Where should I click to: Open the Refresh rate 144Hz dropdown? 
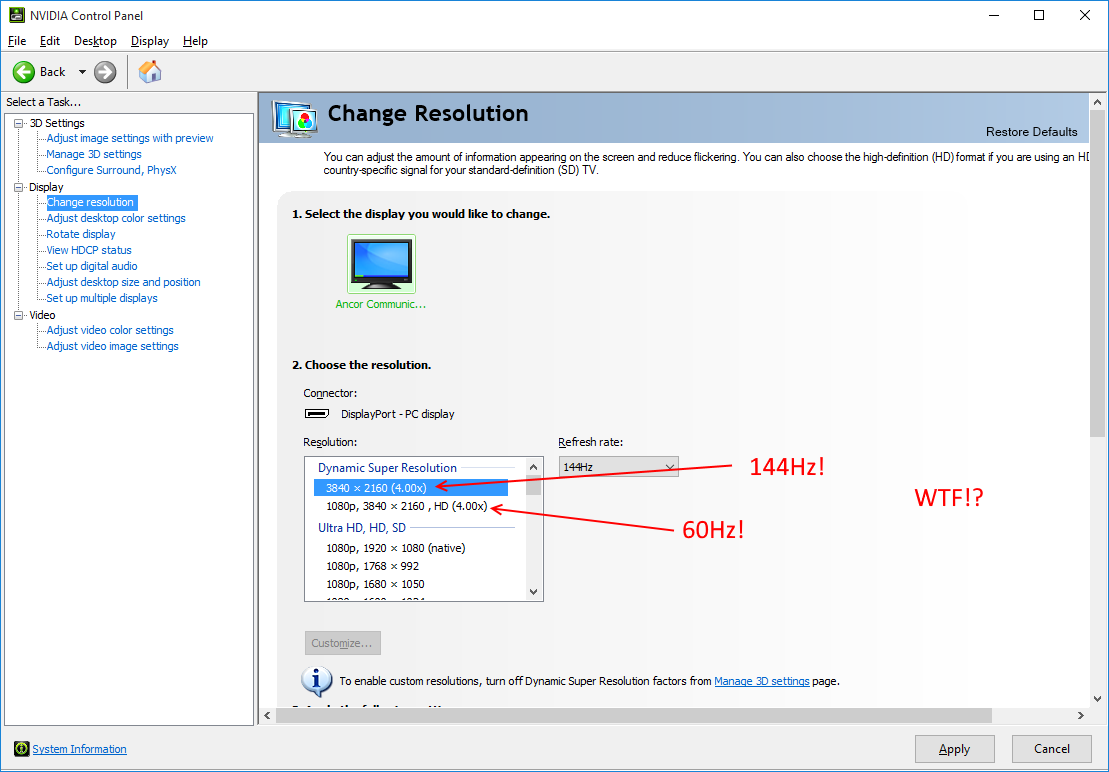618,467
